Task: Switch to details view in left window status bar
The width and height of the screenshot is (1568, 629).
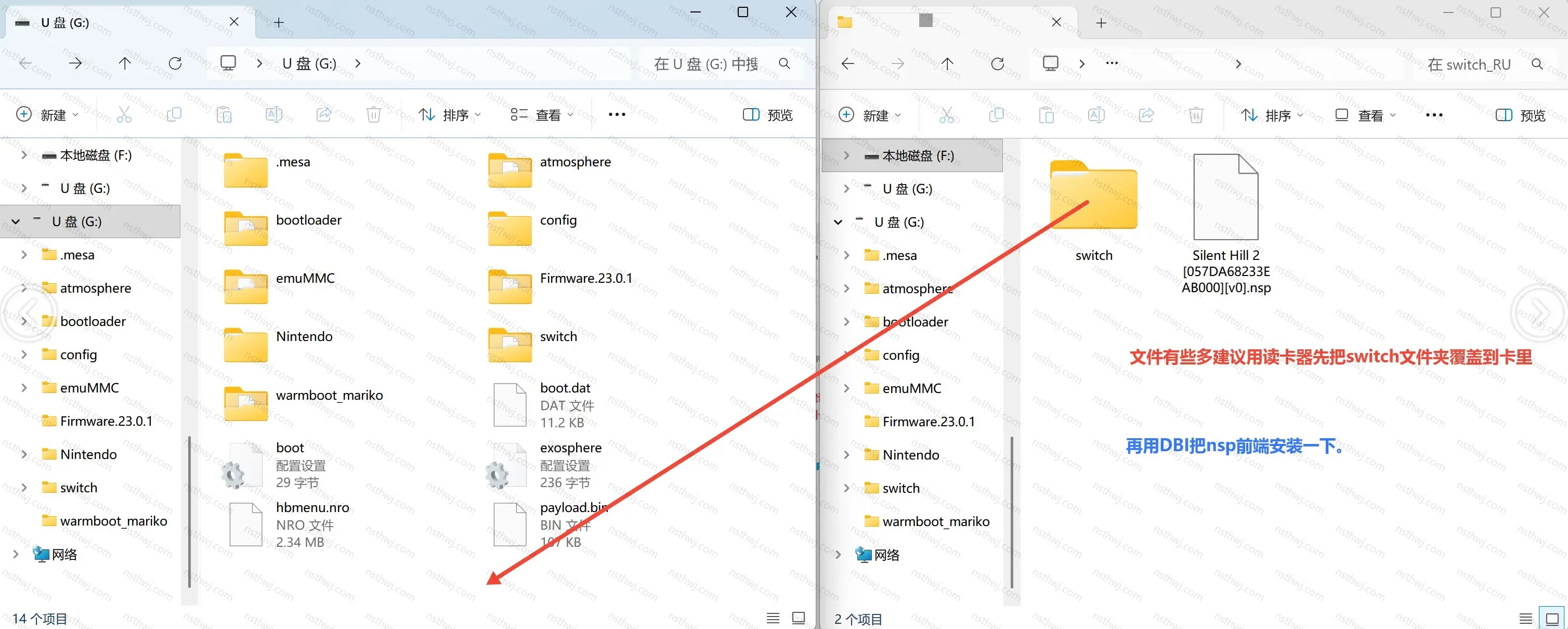Action: (x=773, y=618)
